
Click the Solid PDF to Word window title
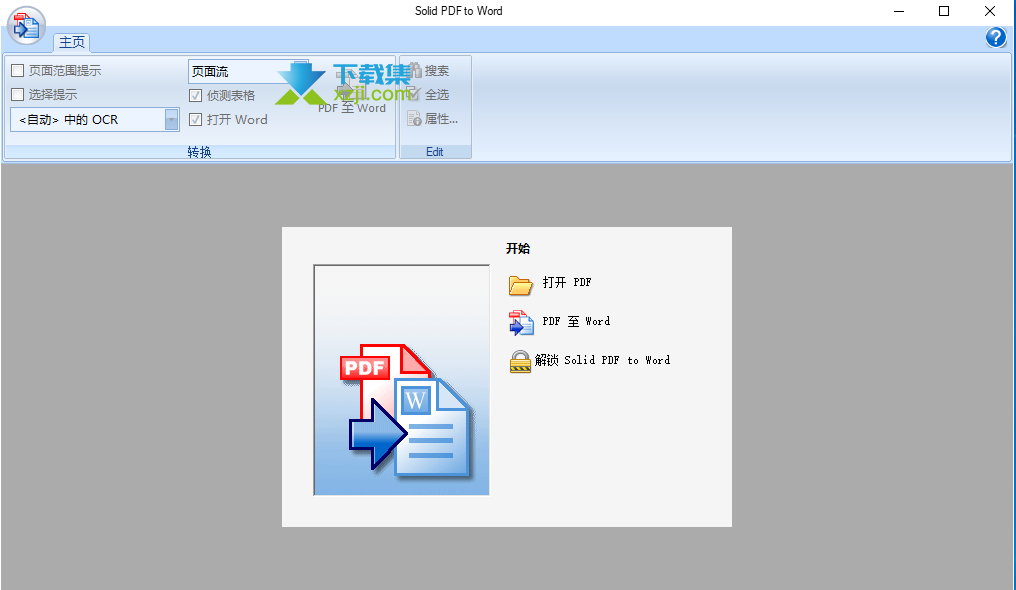click(459, 11)
